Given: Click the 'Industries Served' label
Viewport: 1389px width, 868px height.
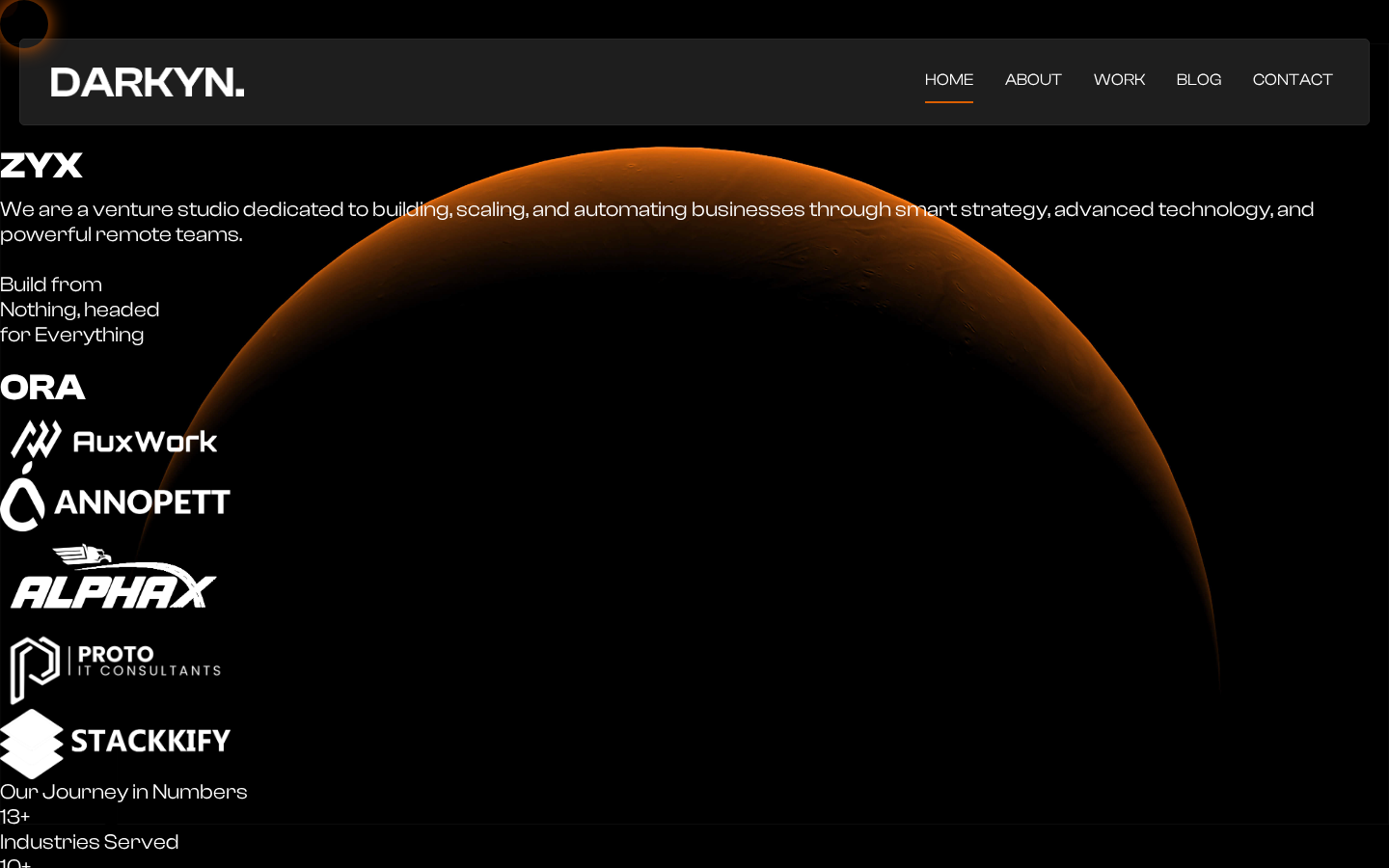Looking at the screenshot, I should tap(90, 842).
